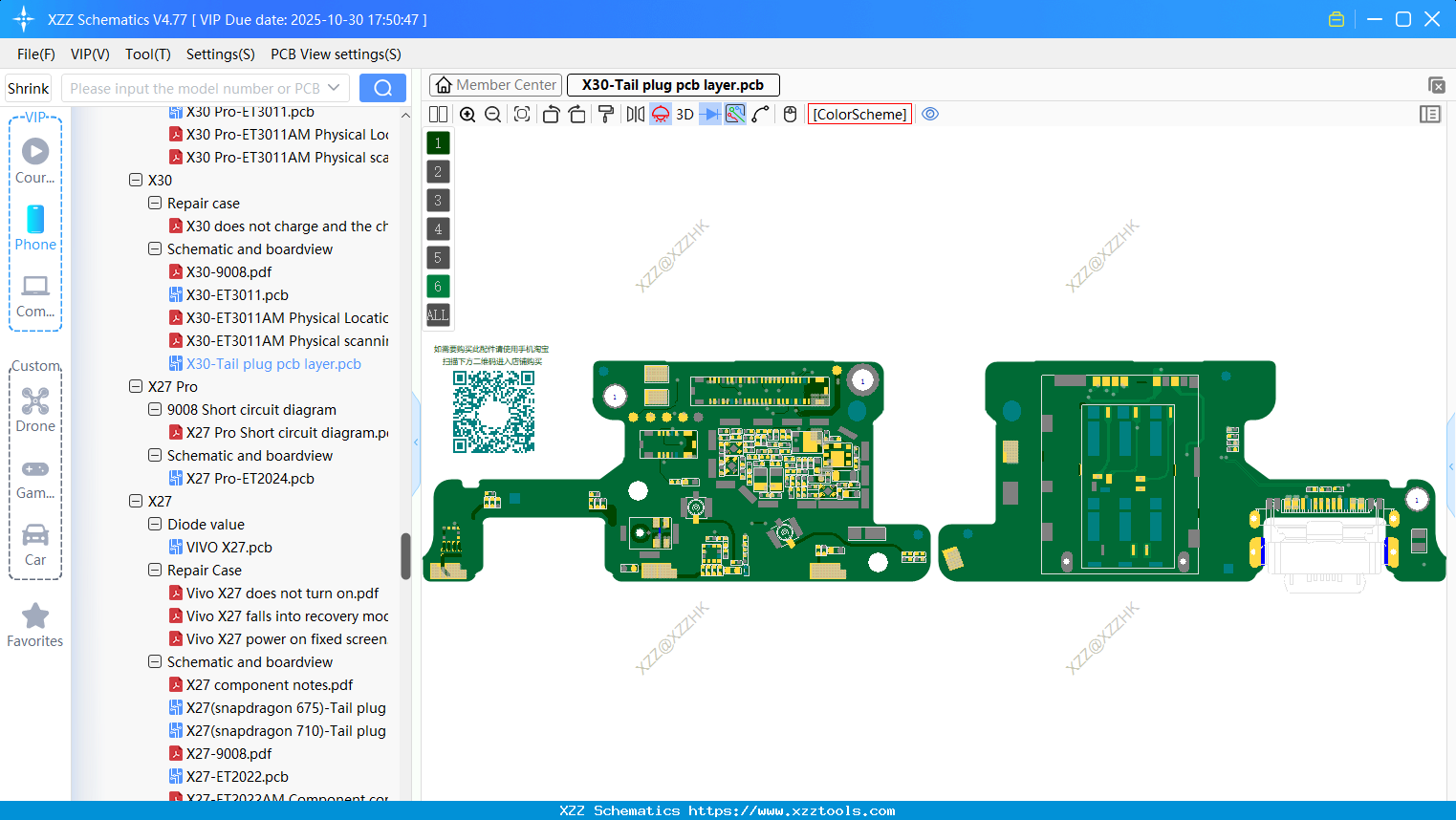1456x820 pixels.
Task: Toggle the 3D view mode
Action: [685, 114]
